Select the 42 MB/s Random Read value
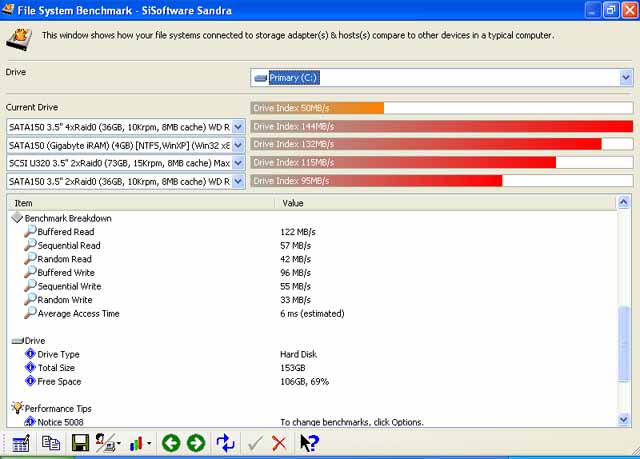This screenshot has height=459, width=640. tap(296, 259)
